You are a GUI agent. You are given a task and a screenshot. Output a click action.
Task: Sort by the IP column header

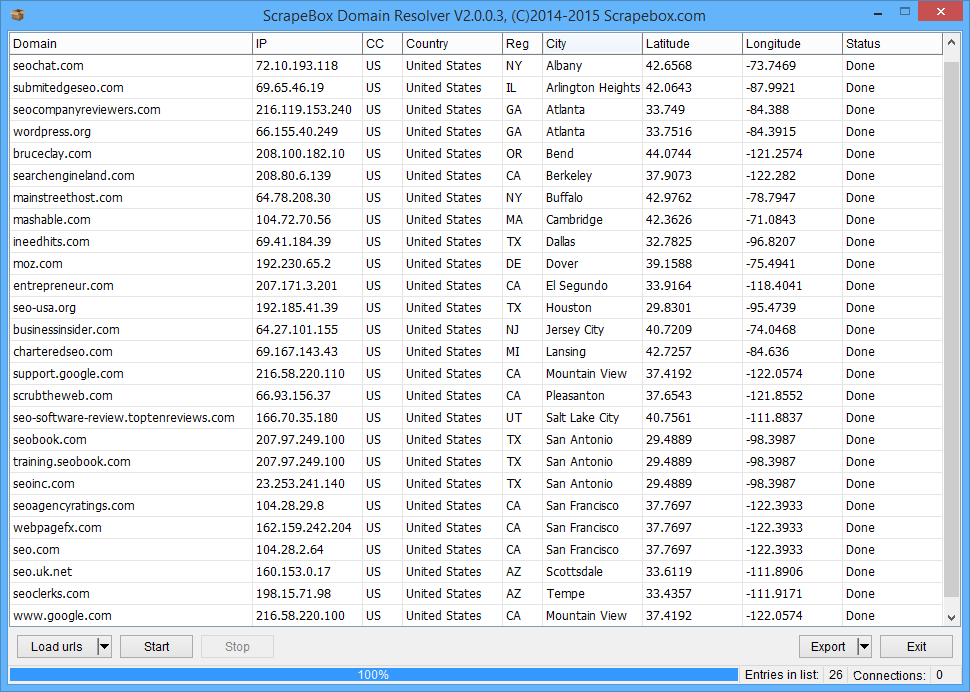click(x=307, y=44)
